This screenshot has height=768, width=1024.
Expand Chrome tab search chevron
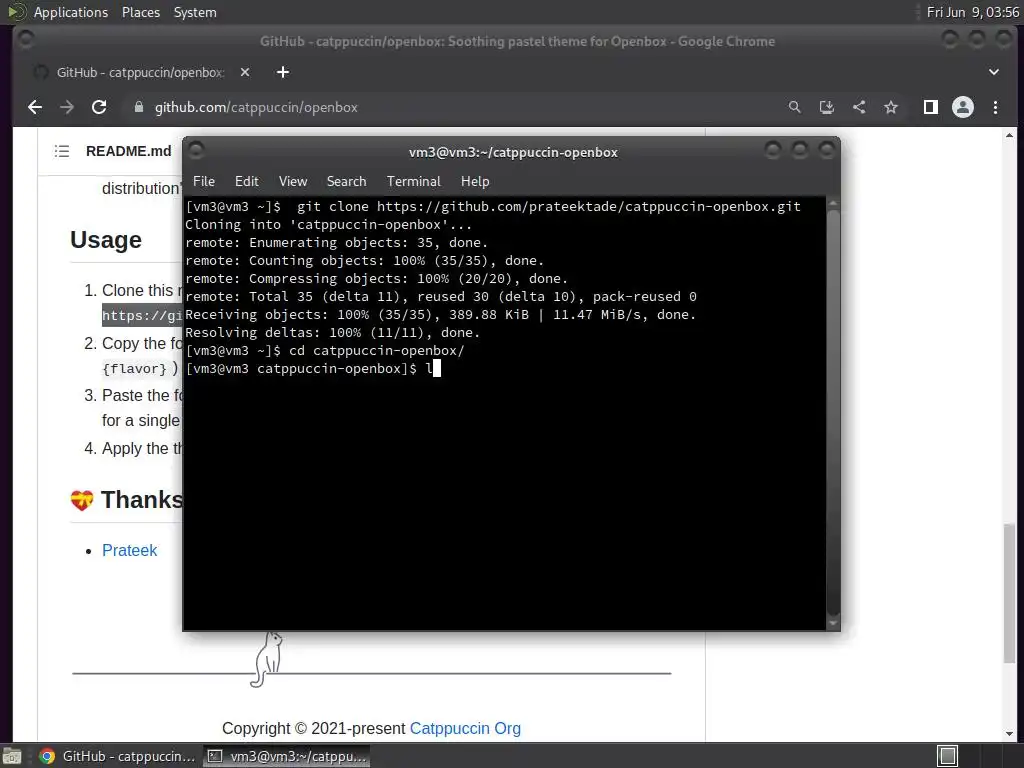[x=993, y=72]
